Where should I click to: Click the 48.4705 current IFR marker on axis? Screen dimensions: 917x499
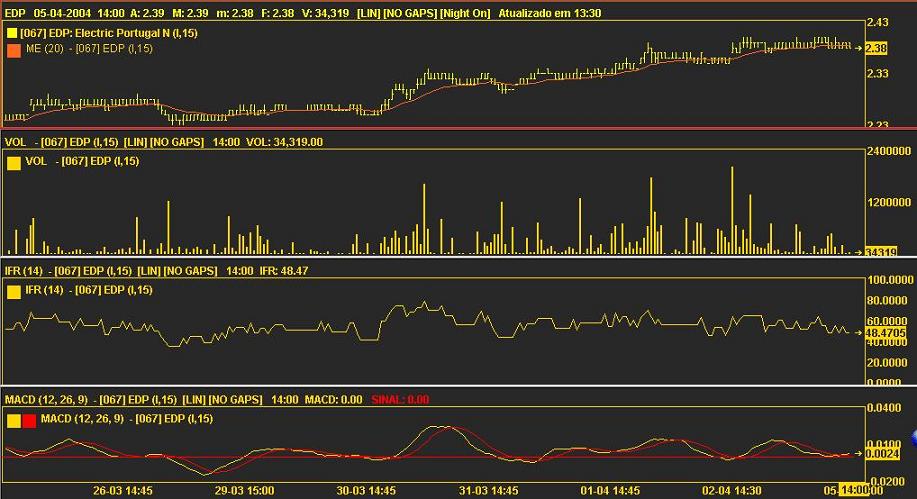click(885, 332)
